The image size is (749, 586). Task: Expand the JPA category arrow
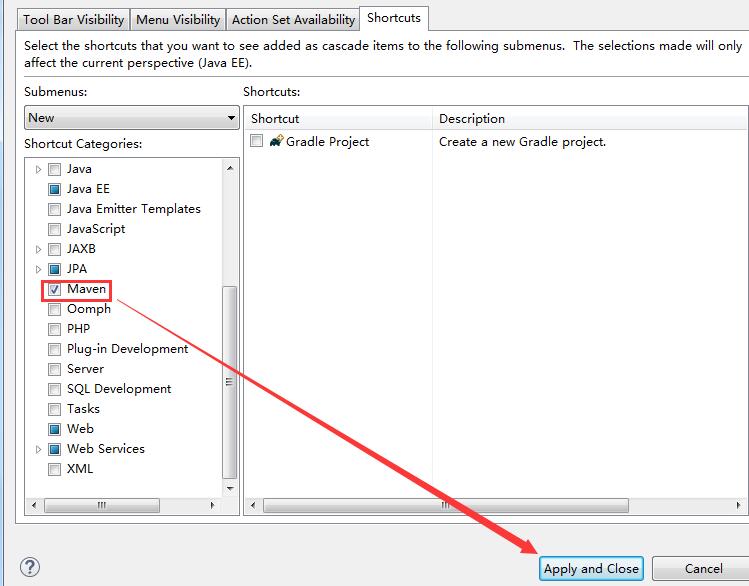click(x=39, y=269)
